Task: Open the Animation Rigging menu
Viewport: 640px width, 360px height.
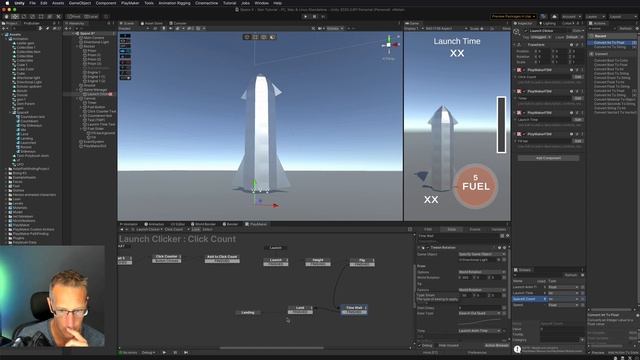Action: tap(174, 3)
